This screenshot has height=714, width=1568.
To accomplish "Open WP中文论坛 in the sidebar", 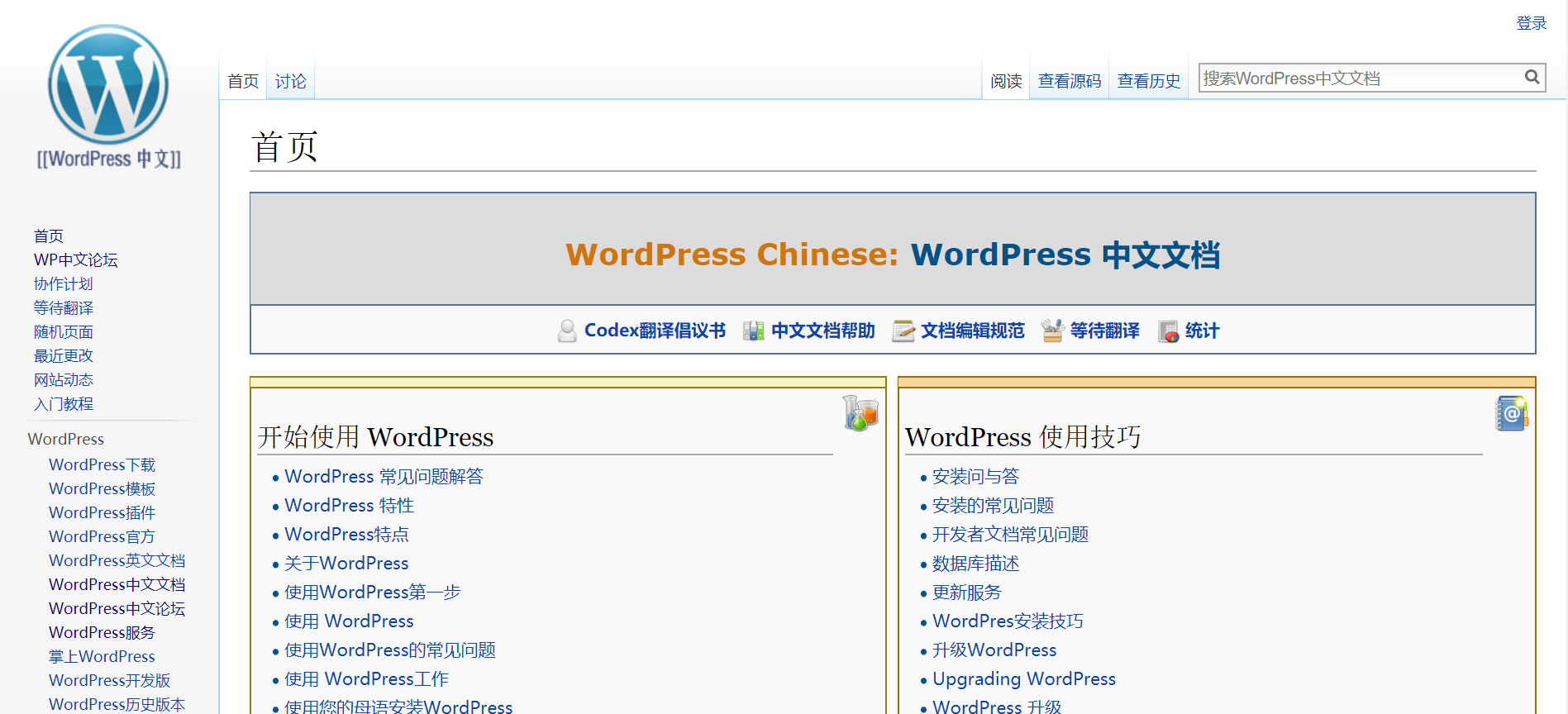I will (76, 260).
